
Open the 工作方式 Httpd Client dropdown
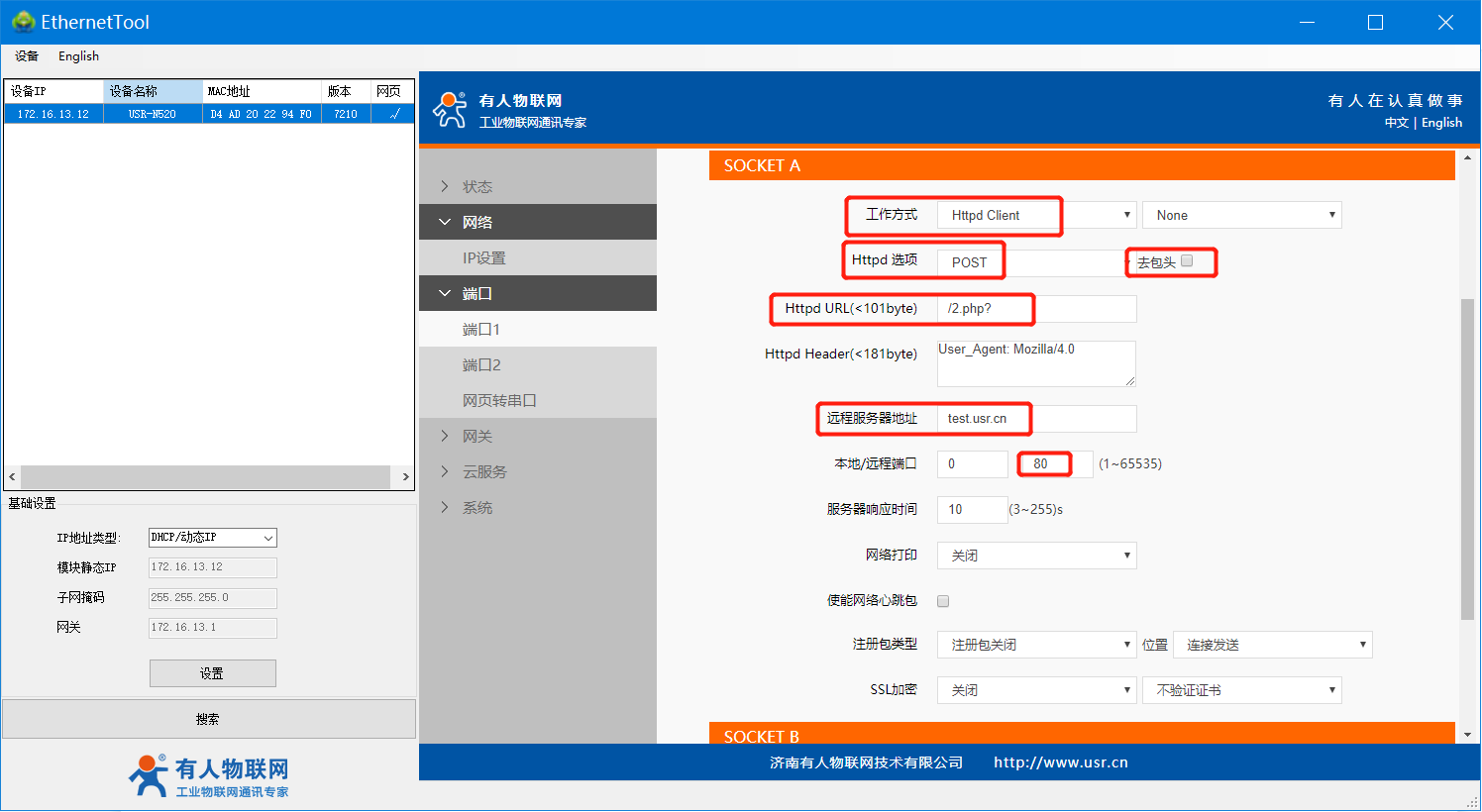click(x=1036, y=215)
